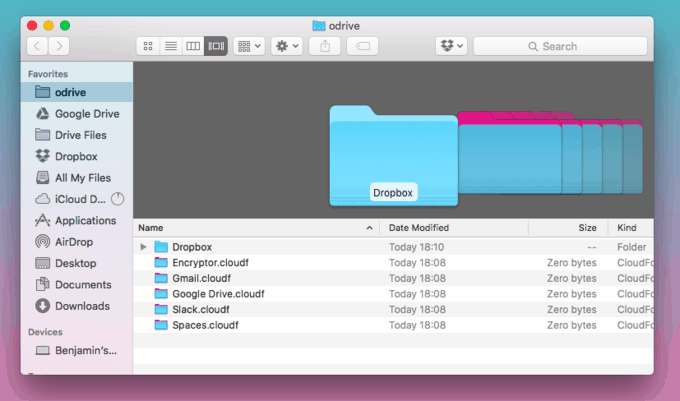Open AirDrop from the sidebar

point(77,242)
